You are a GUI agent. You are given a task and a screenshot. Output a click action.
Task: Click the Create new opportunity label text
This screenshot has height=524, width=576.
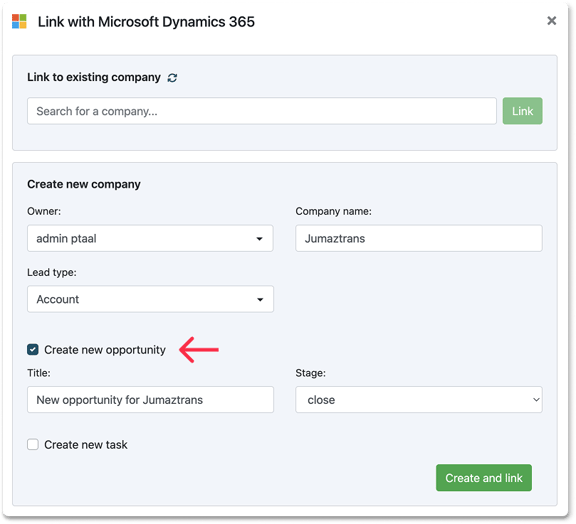pos(105,350)
